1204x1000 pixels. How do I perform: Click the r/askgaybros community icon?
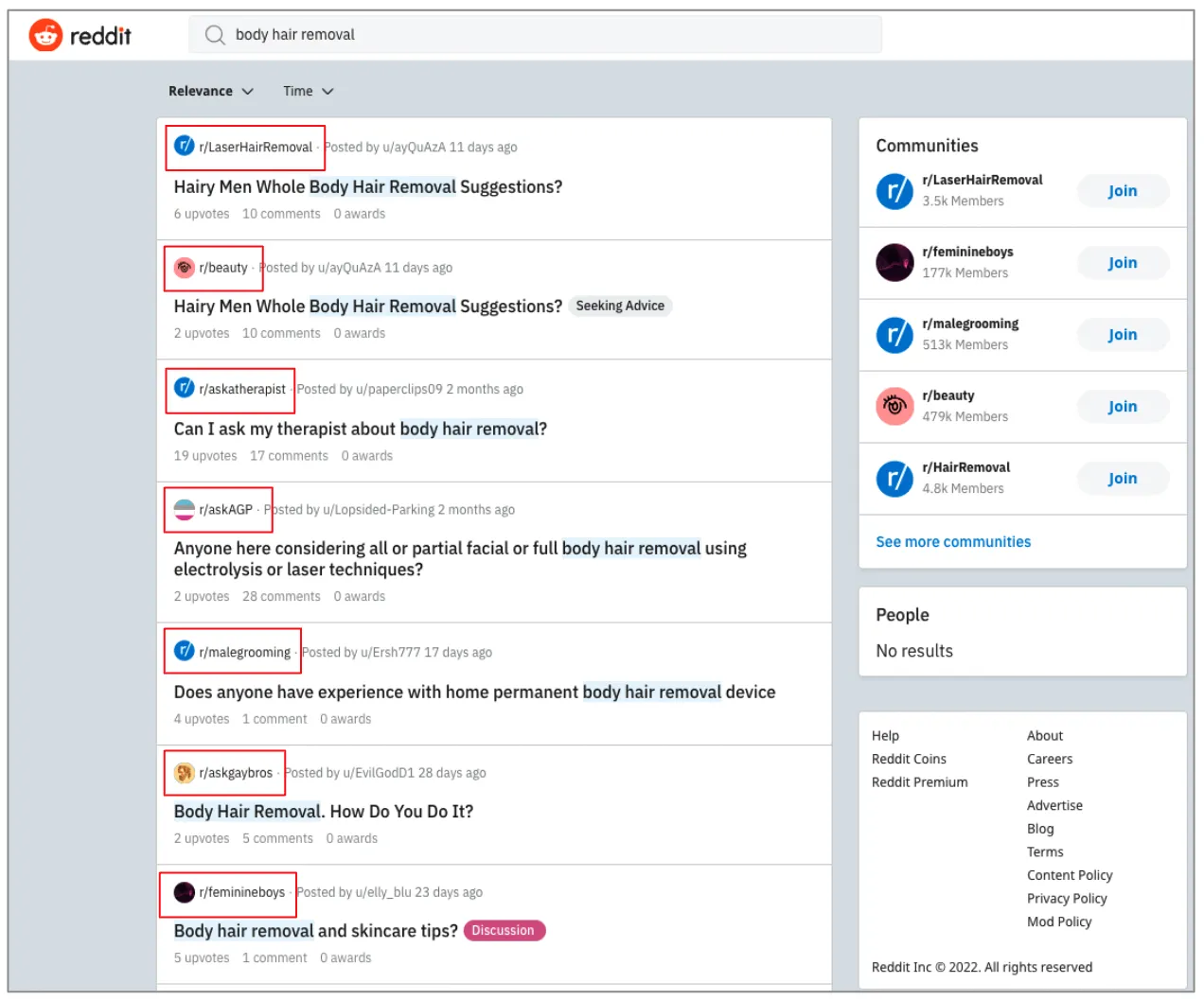point(185,773)
